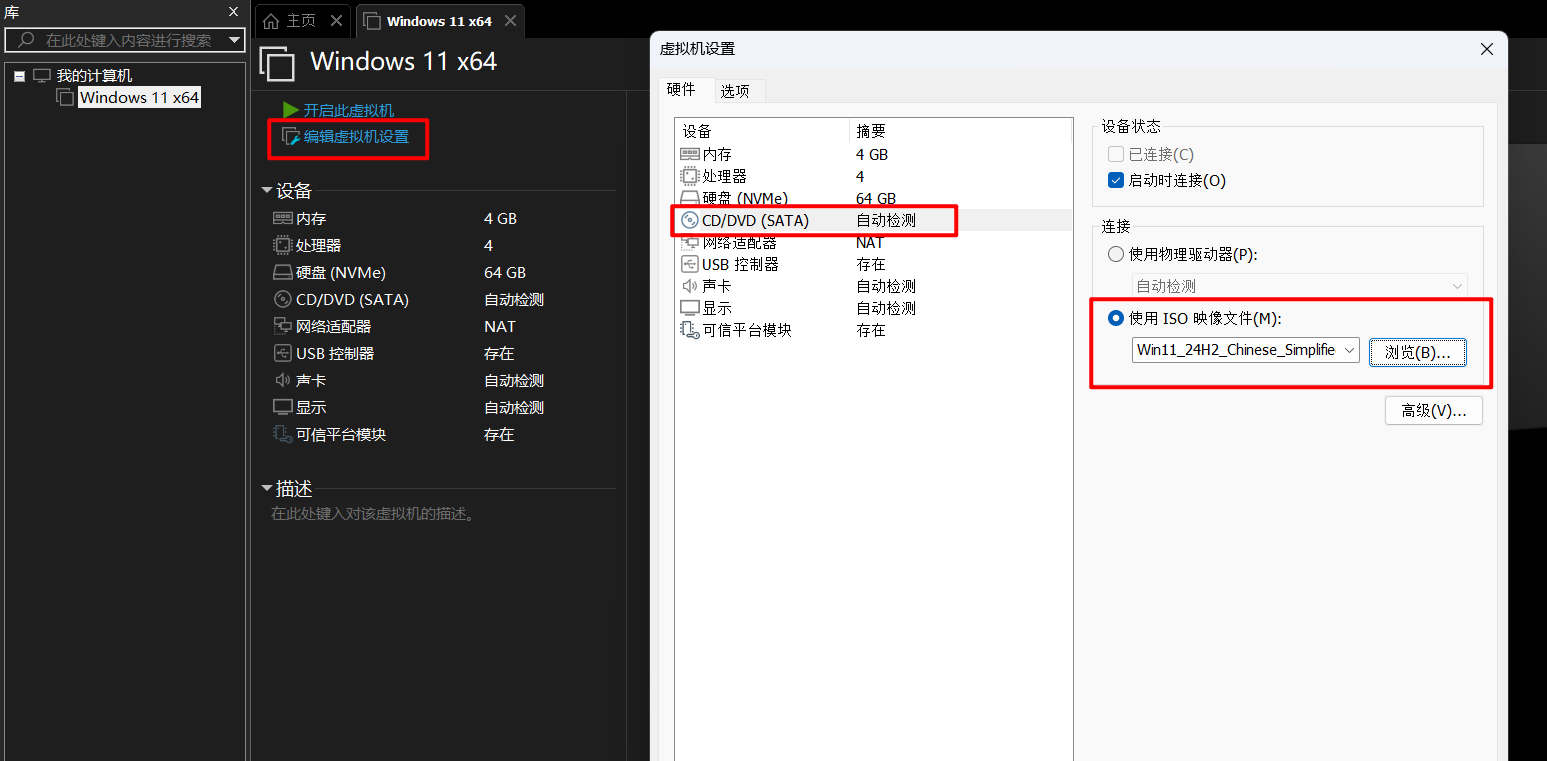Click the 声卡 speaker icon in settings dialog
The width and height of the screenshot is (1547, 761).
(x=690, y=286)
